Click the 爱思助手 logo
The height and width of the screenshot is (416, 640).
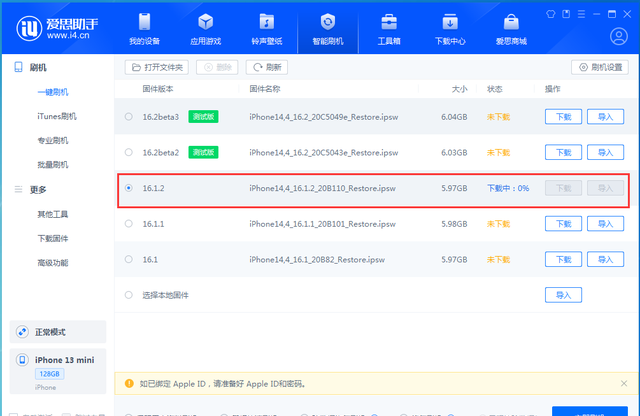pos(57,29)
